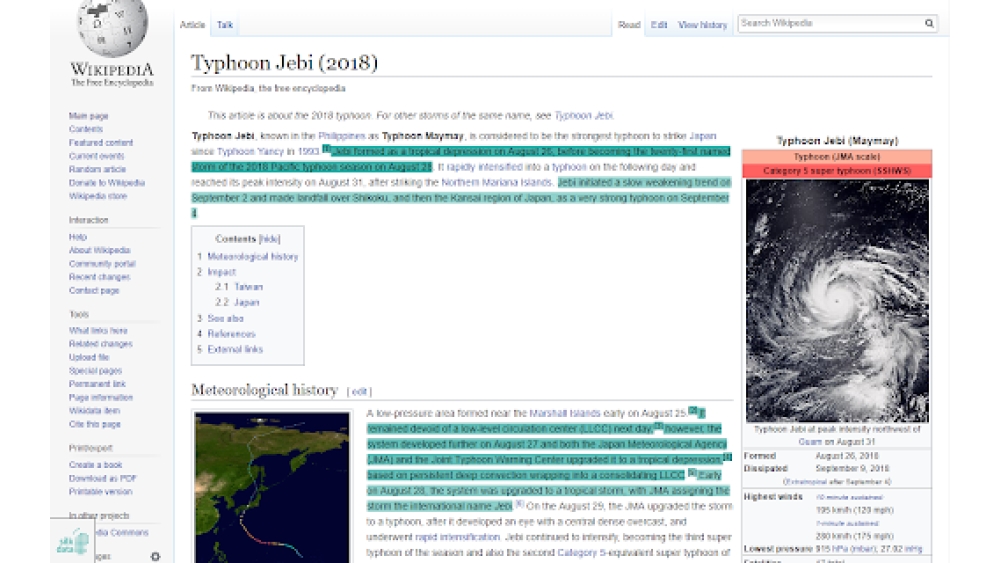The height and width of the screenshot is (563, 1000).
Task: Enlarge the typhoon satellite image in infobox
Action: pos(837,300)
